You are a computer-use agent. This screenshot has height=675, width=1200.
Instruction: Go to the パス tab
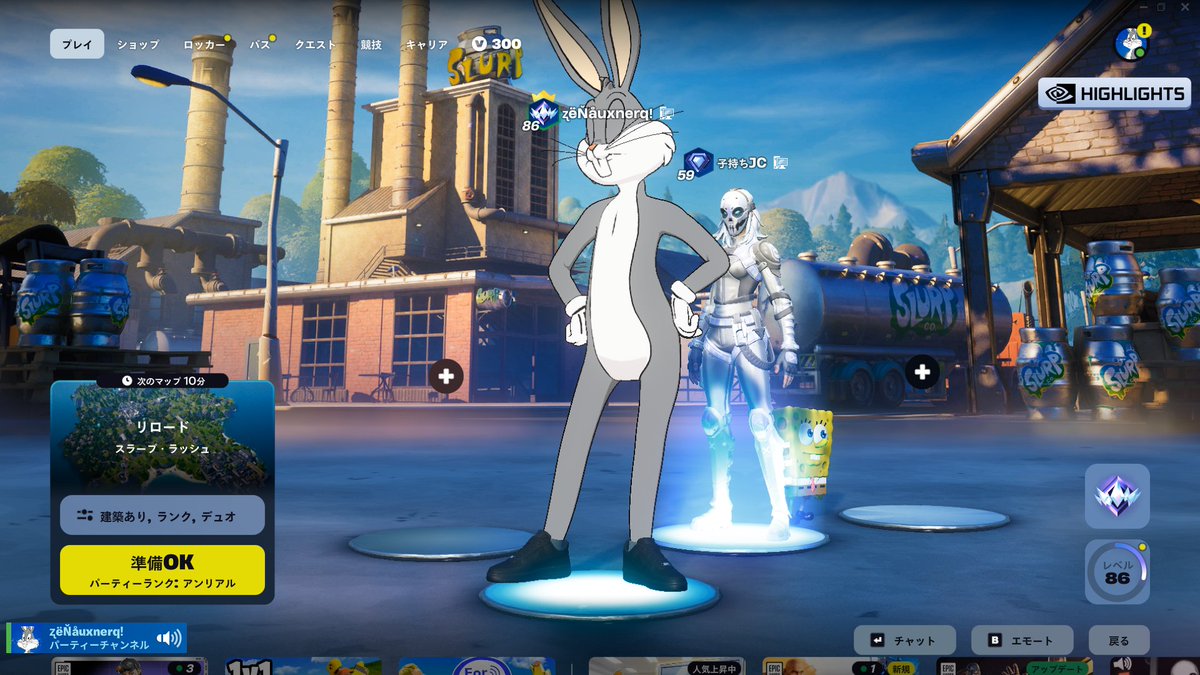(260, 45)
